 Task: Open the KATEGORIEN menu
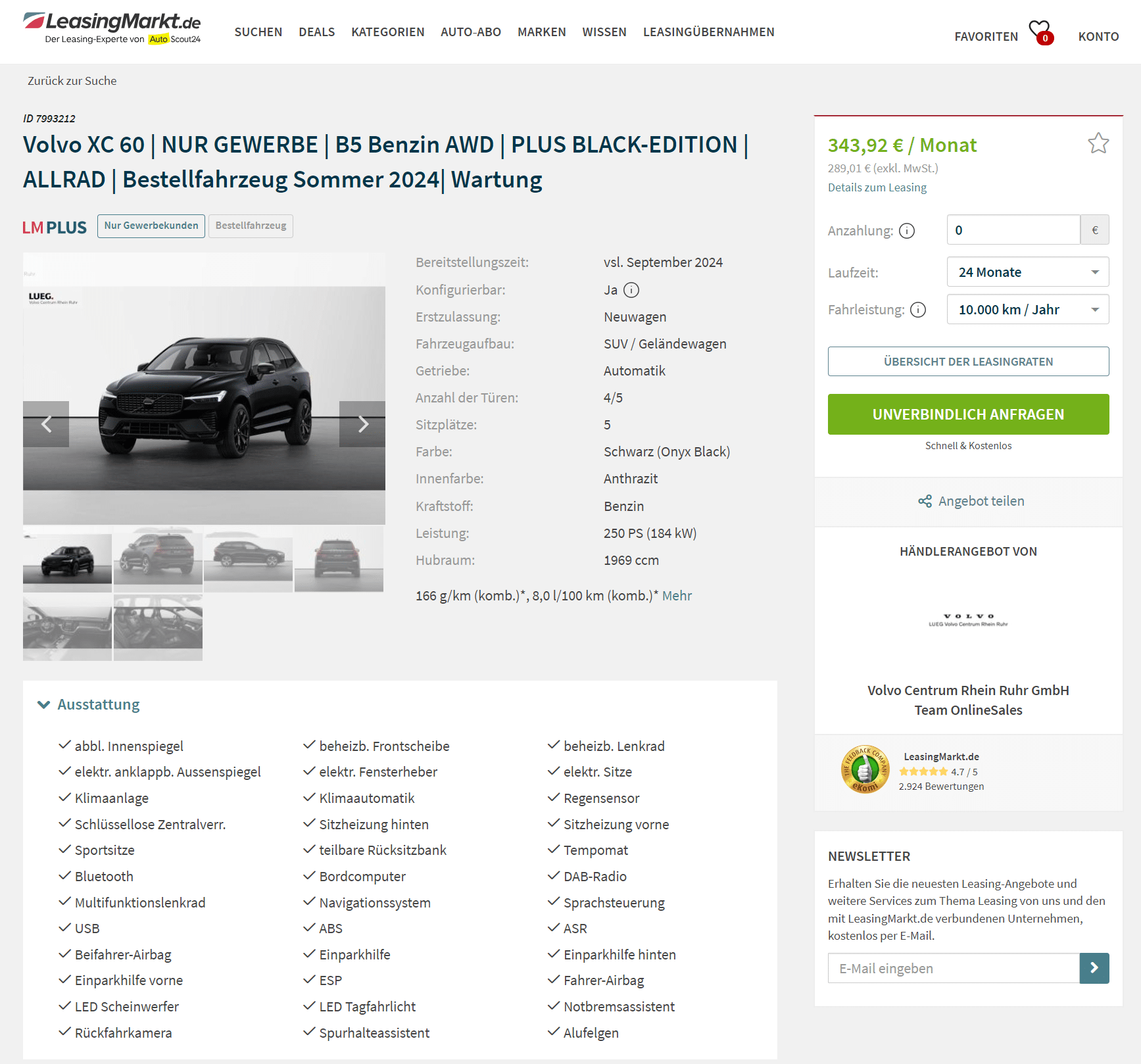[x=388, y=32]
